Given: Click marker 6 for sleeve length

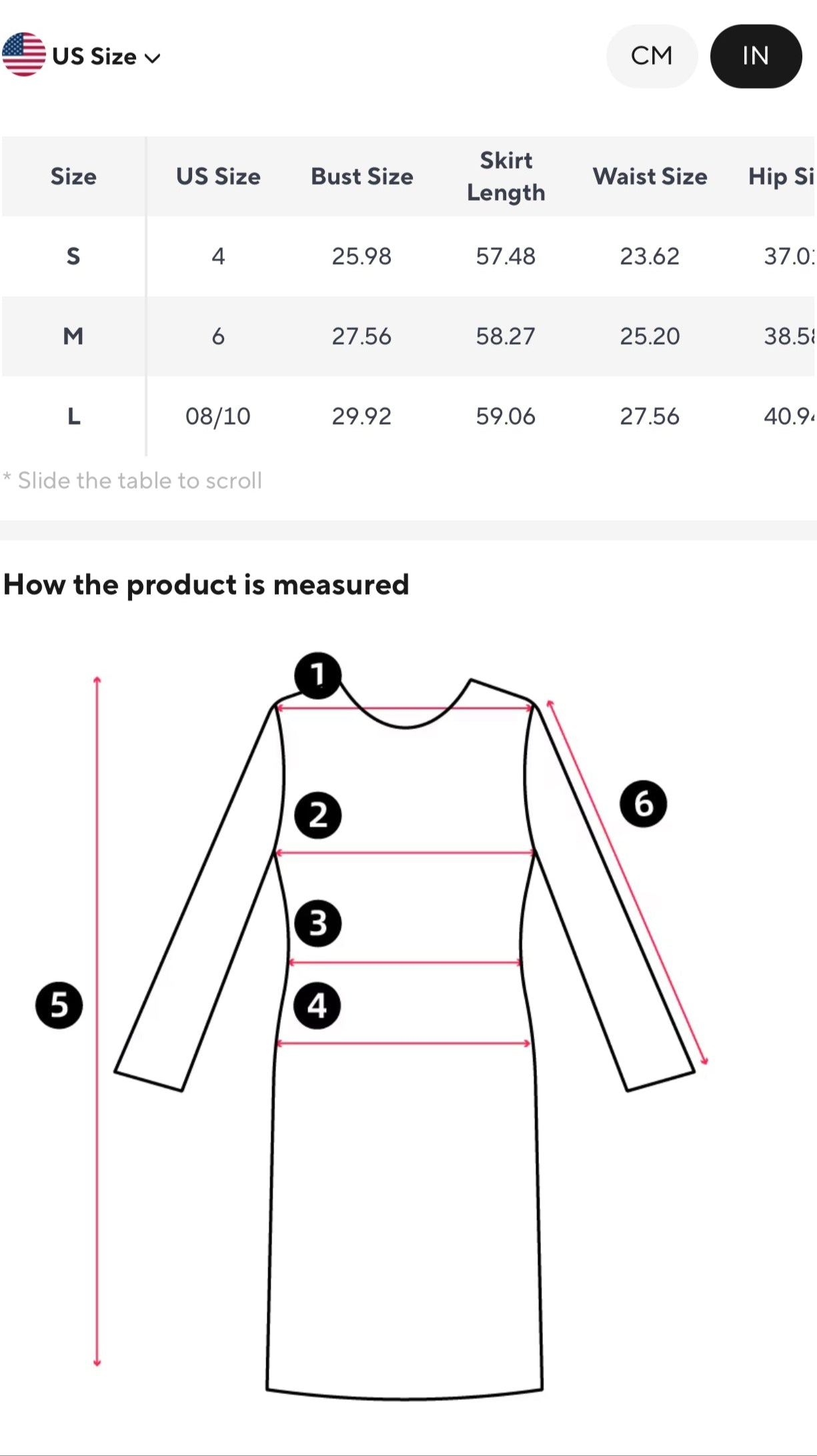Looking at the screenshot, I should click(643, 804).
